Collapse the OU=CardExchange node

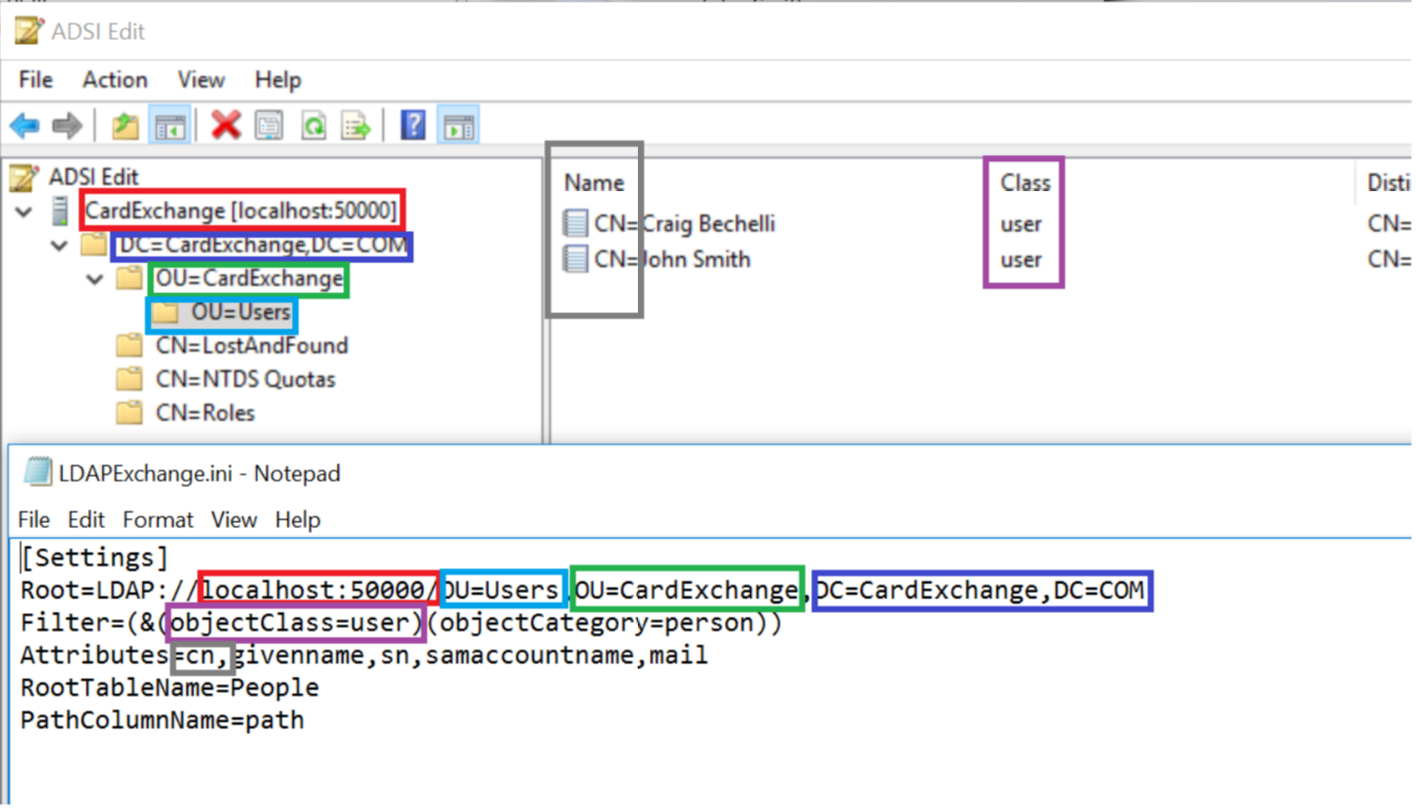point(95,279)
